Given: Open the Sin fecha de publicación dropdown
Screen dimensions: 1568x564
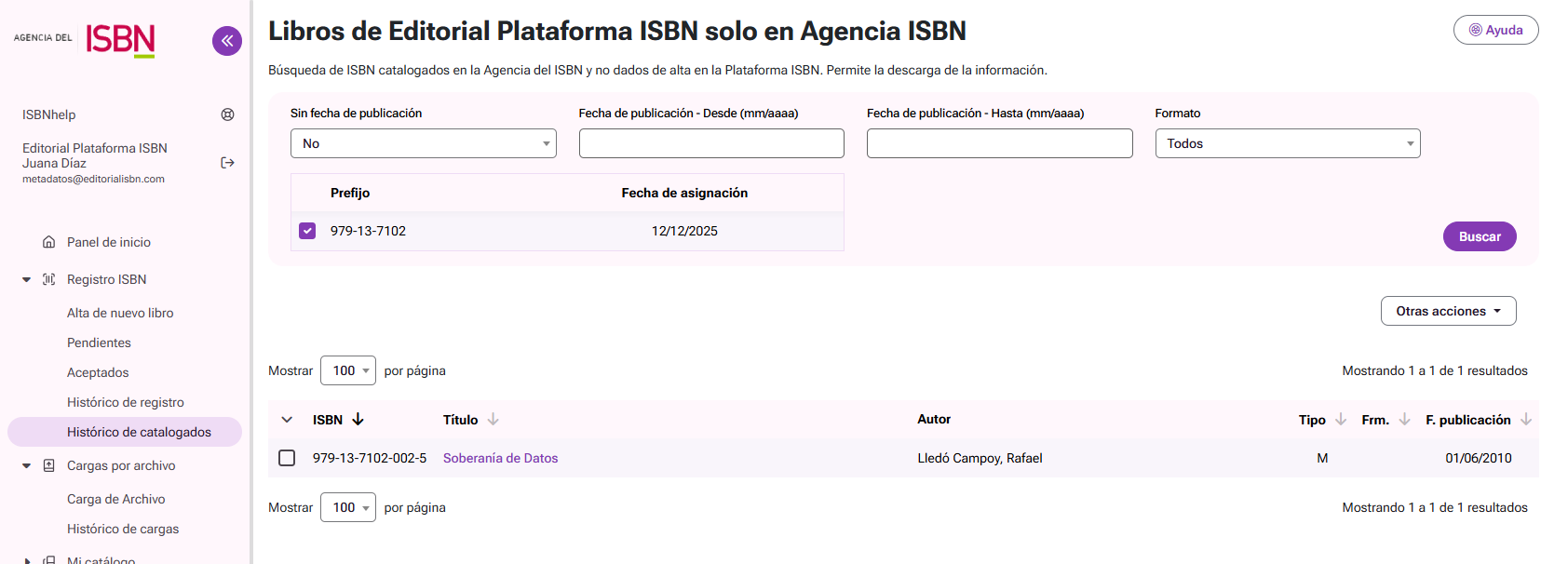Looking at the screenshot, I should click(424, 143).
